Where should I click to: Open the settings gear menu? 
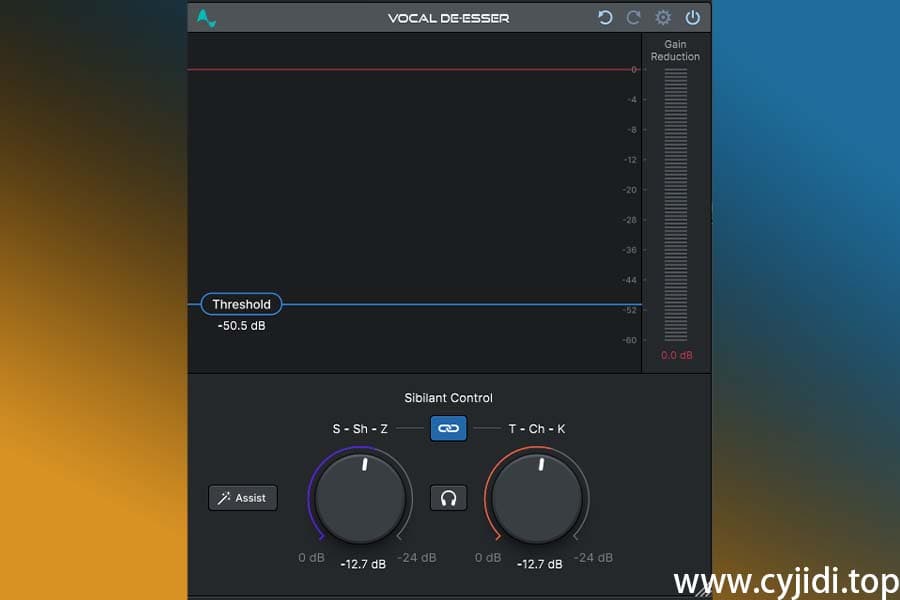(663, 18)
